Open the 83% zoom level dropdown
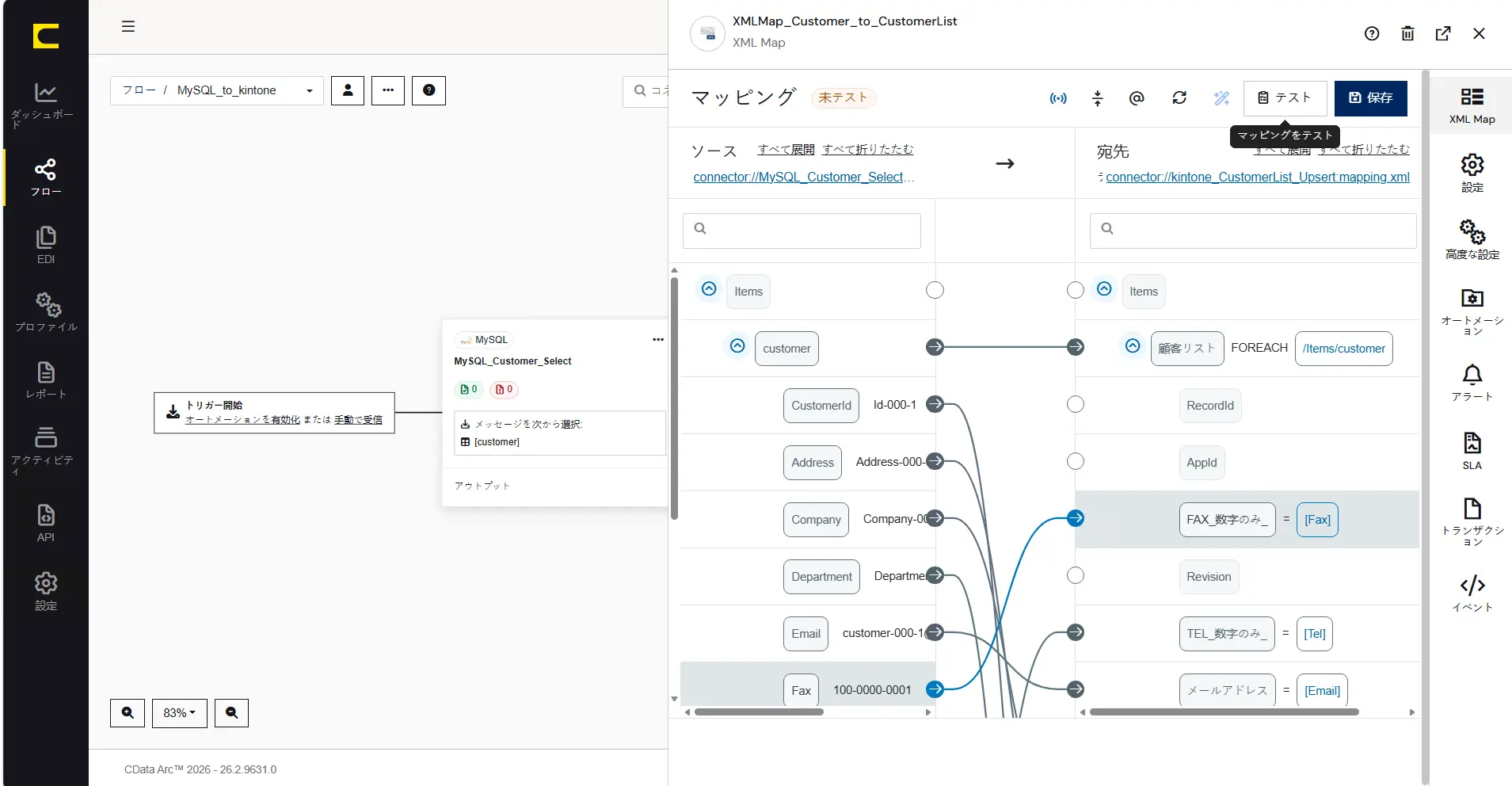 [179, 713]
